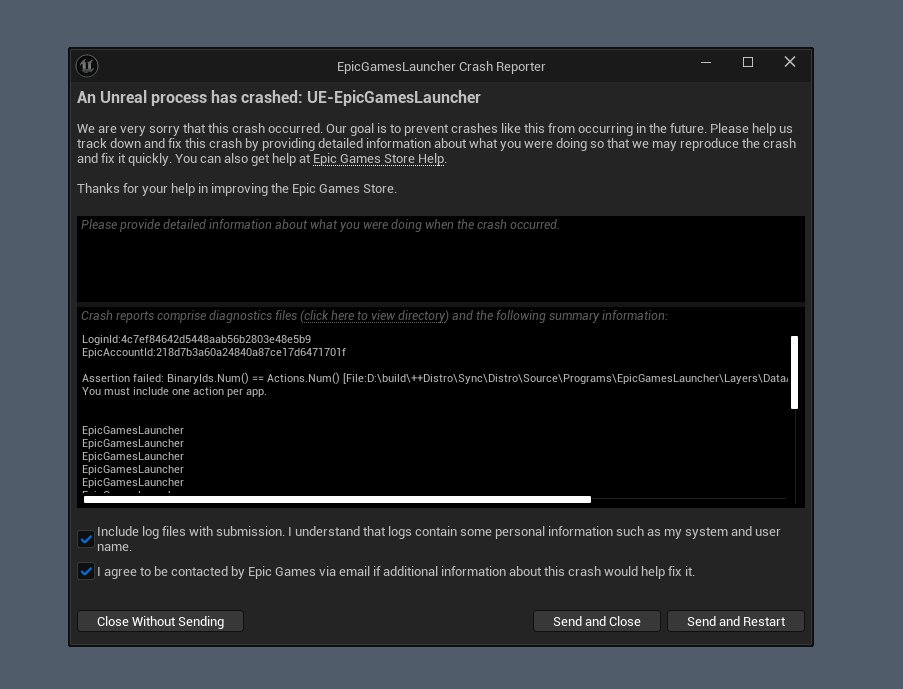Screen dimensions: 903x689
Task: Close the Crash Reporter window
Action: [x=790, y=62]
